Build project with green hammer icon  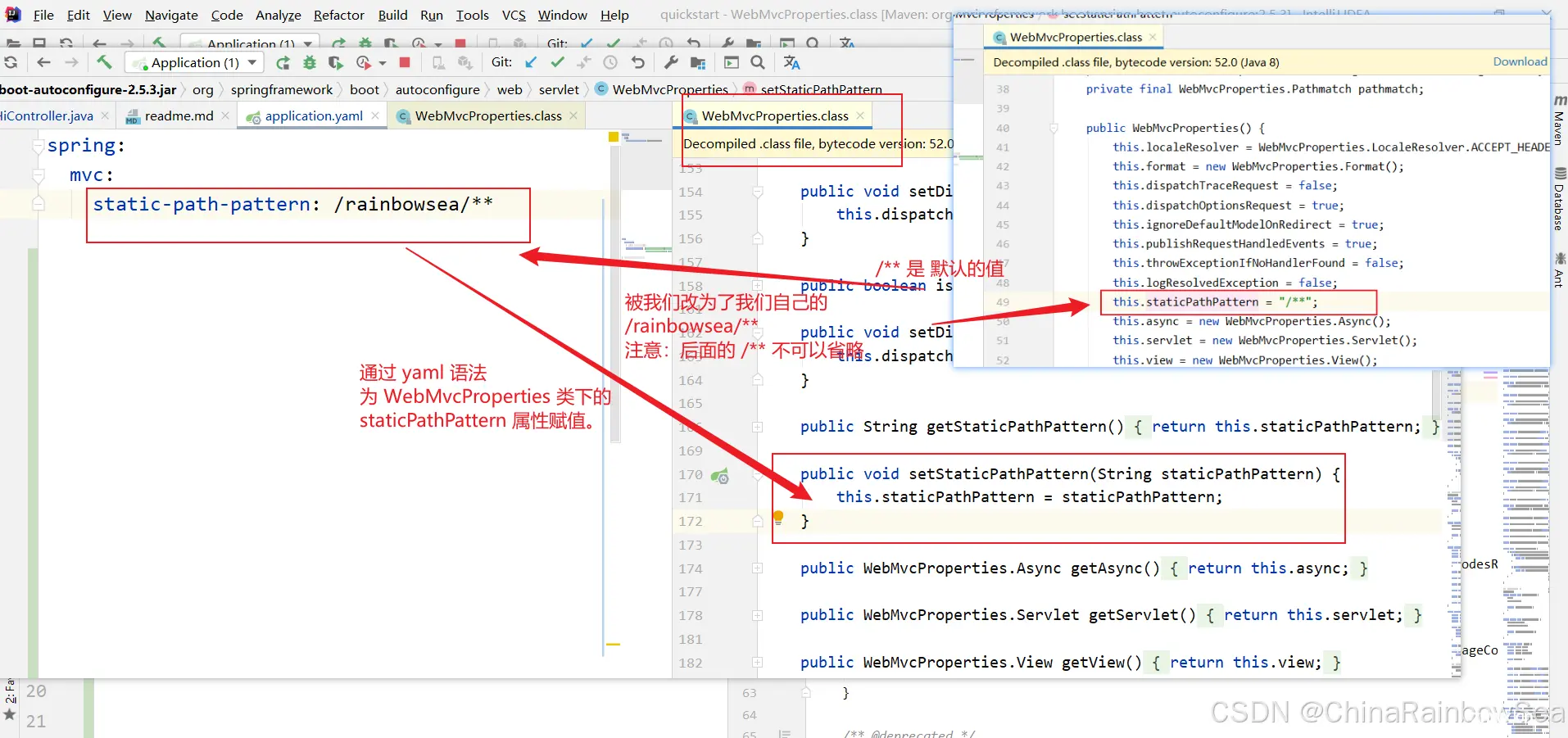point(104,62)
